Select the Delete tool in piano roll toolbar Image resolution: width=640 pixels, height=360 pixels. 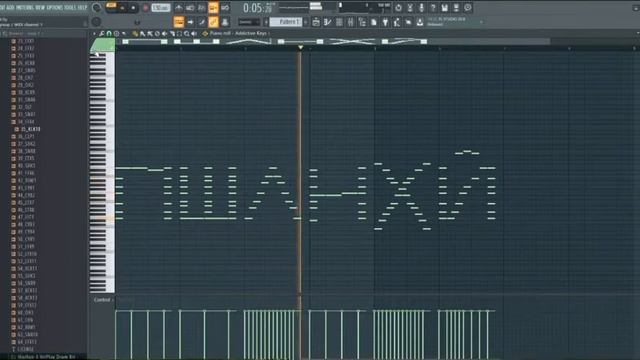click(x=157, y=33)
